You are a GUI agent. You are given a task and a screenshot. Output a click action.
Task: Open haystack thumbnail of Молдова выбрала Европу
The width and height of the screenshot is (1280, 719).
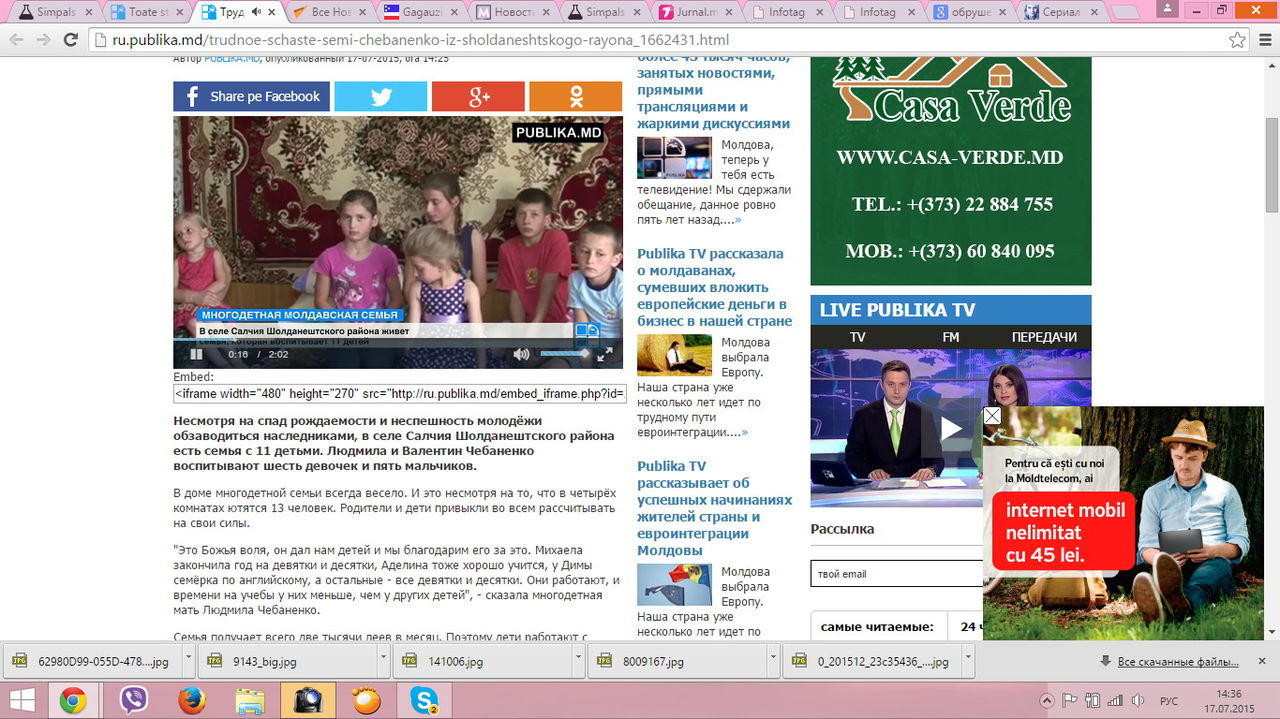pos(674,355)
